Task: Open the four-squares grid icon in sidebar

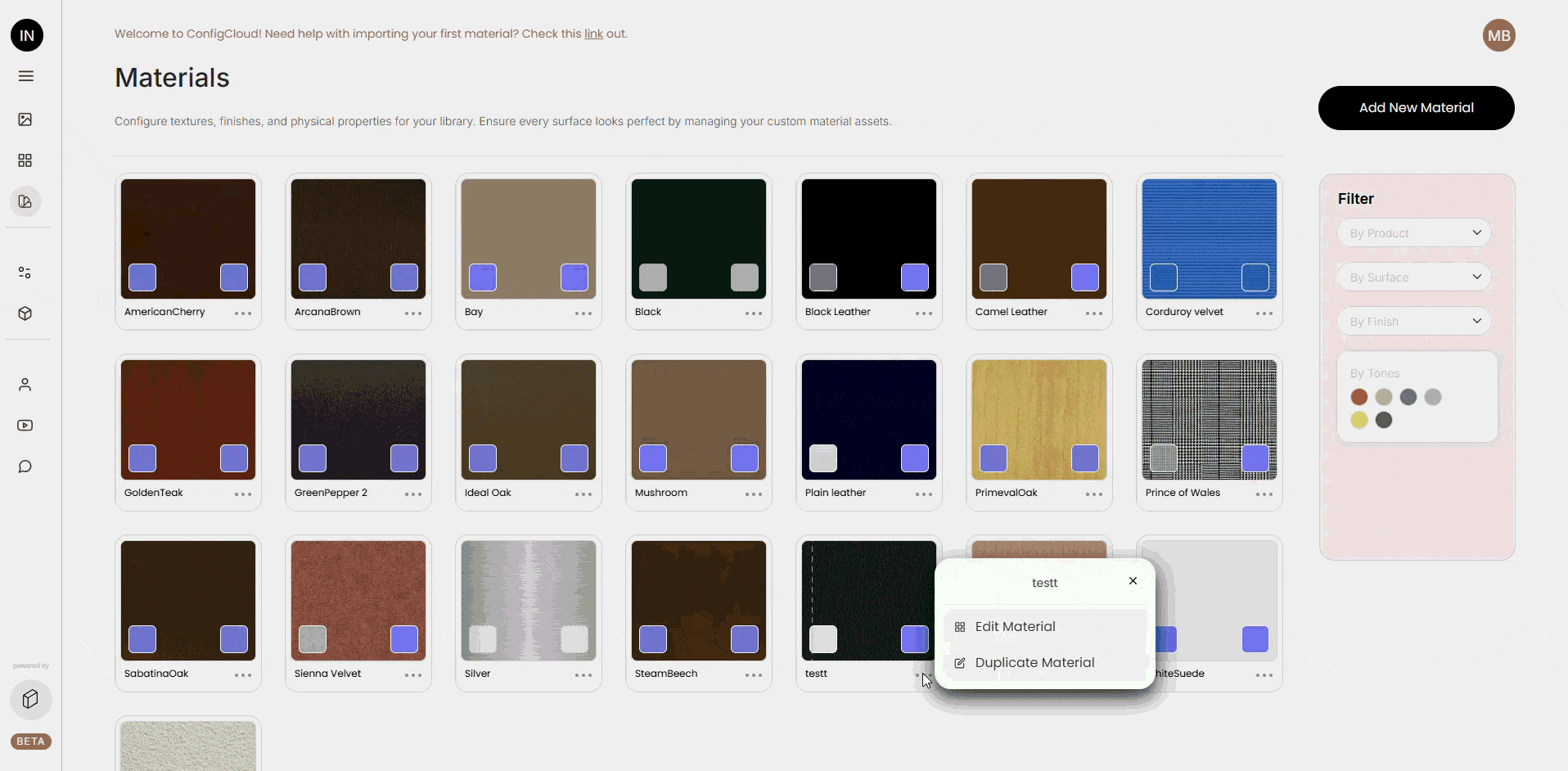Action: point(25,160)
